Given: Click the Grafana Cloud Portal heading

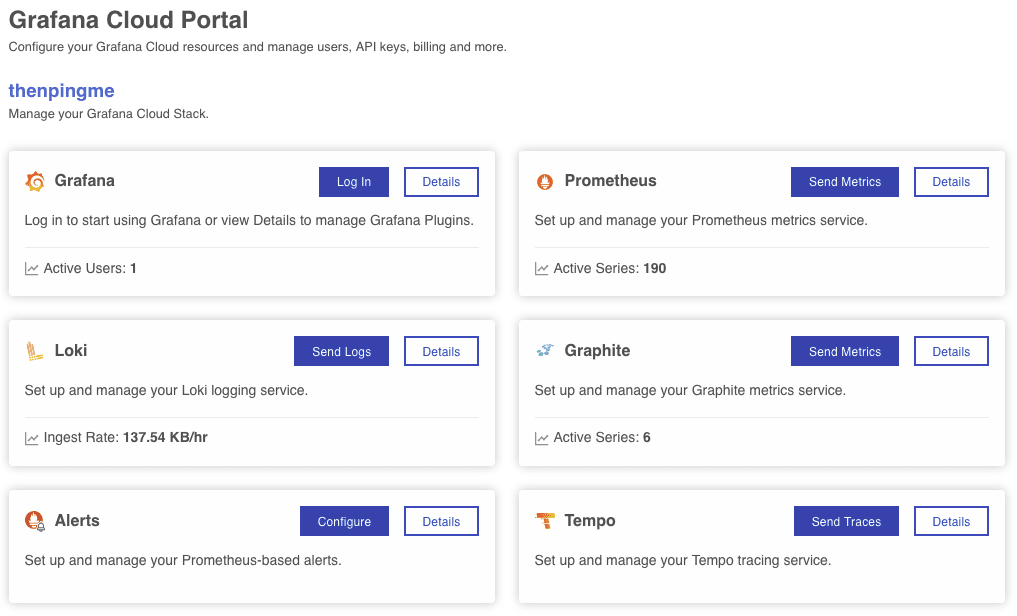Looking at the screenshot, I should point(128,20).
